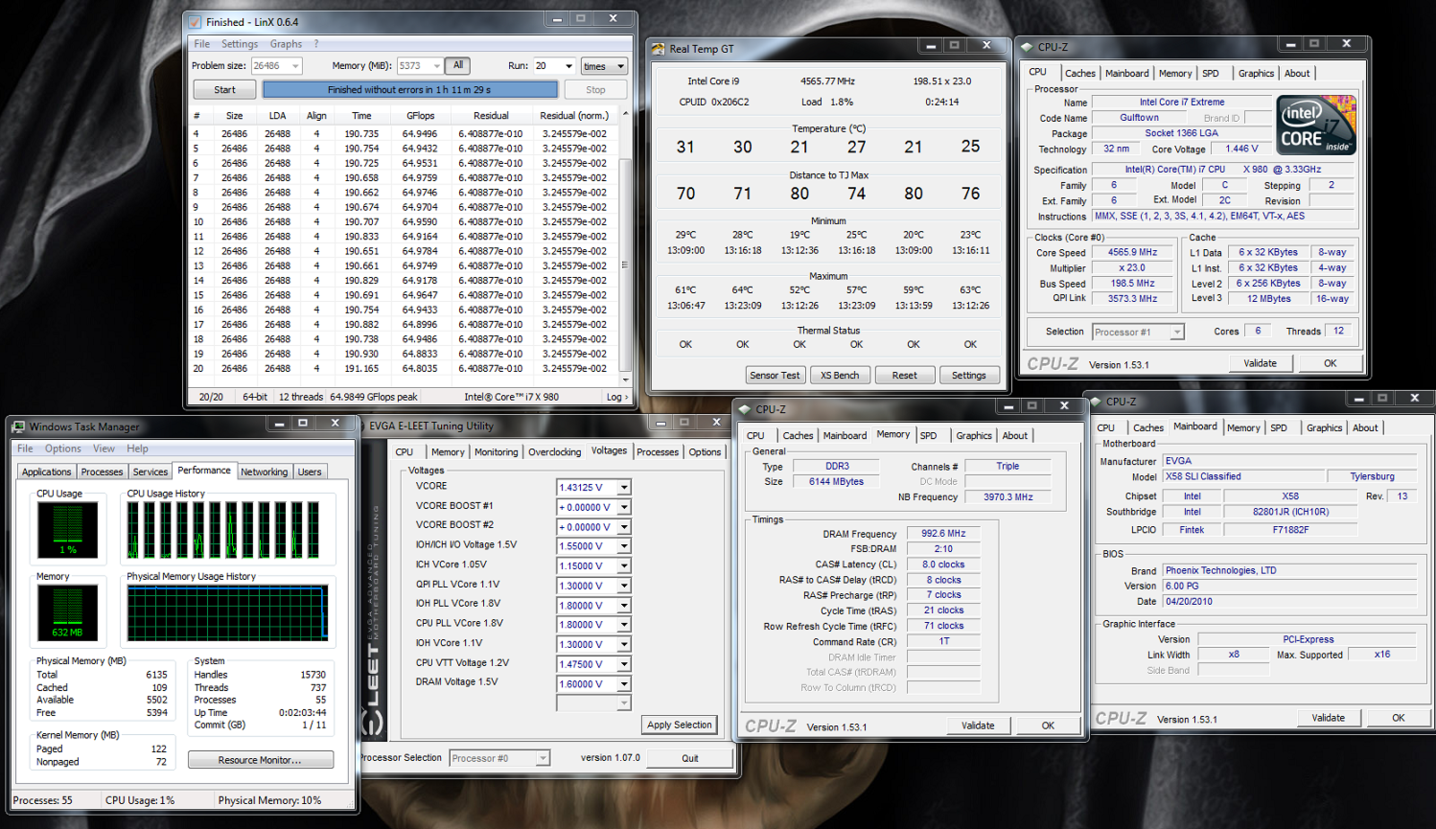The image size is (1436, 829).
Task: Click Validate in the CPU-Z Memory window
Action: 978,726
